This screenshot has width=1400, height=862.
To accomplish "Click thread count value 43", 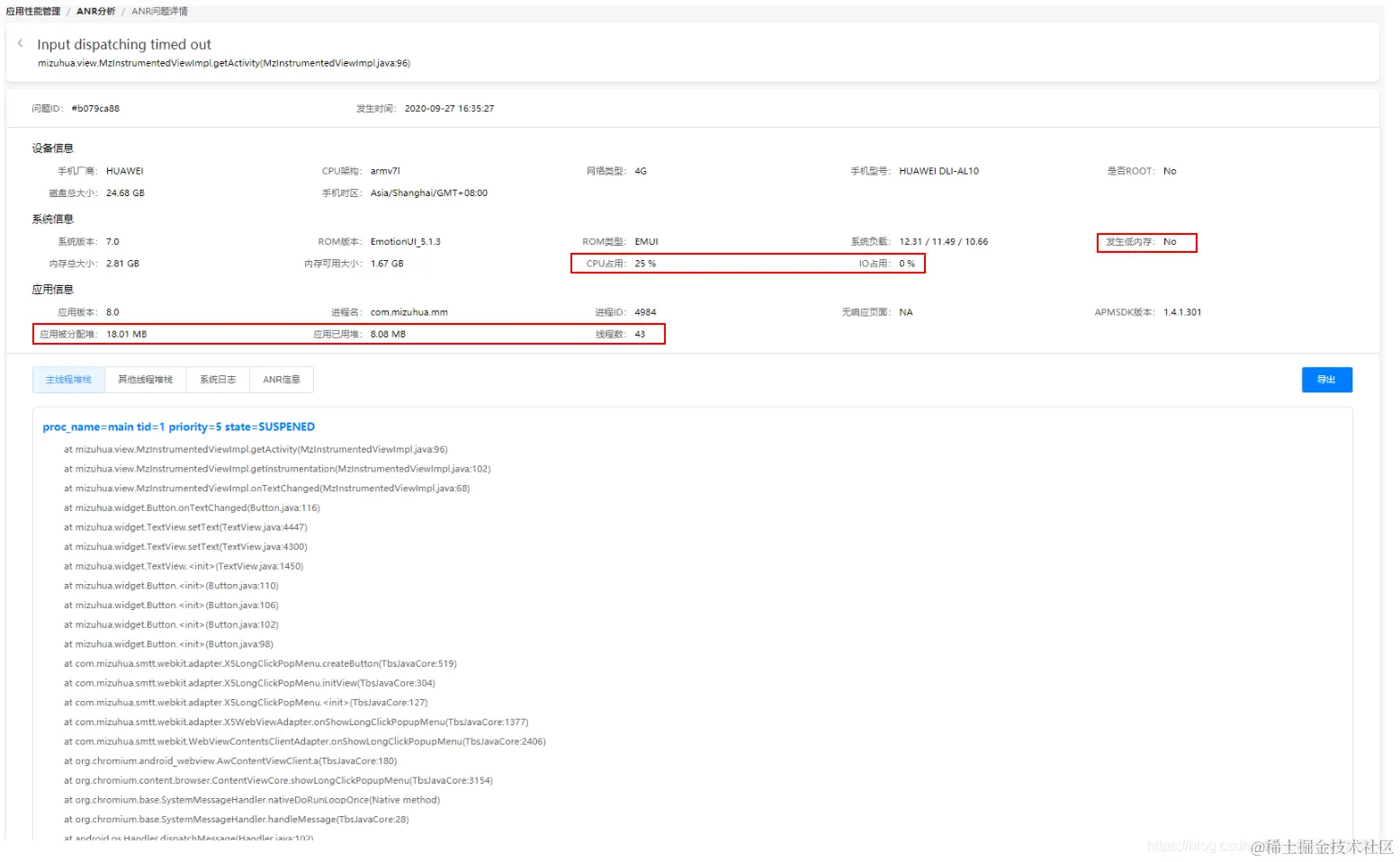I will click(x=640, y=334).
